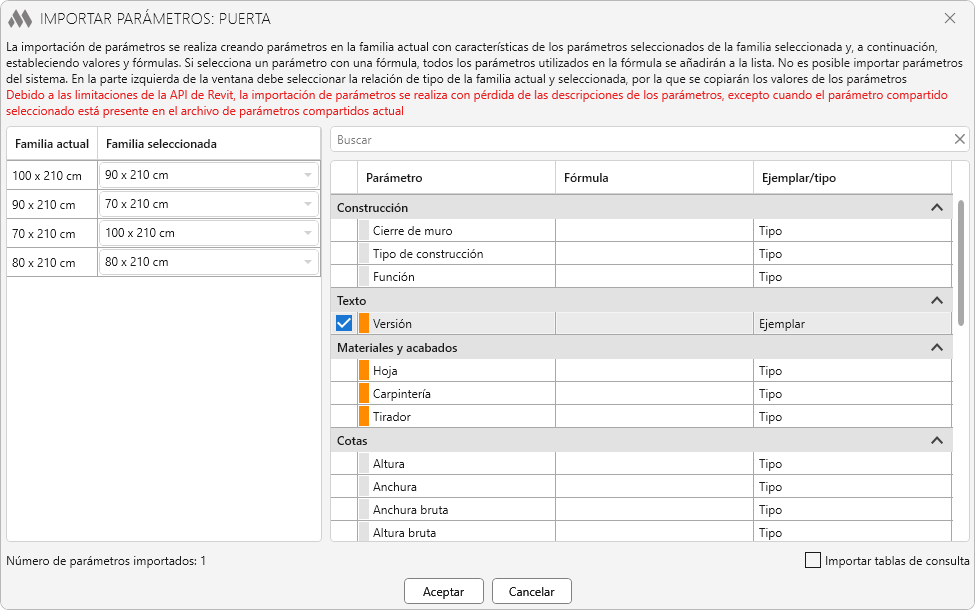Screen dimensions: 975x610
Task: Uncheck the Versión parameter checkbox
Action: pos(344,324)
